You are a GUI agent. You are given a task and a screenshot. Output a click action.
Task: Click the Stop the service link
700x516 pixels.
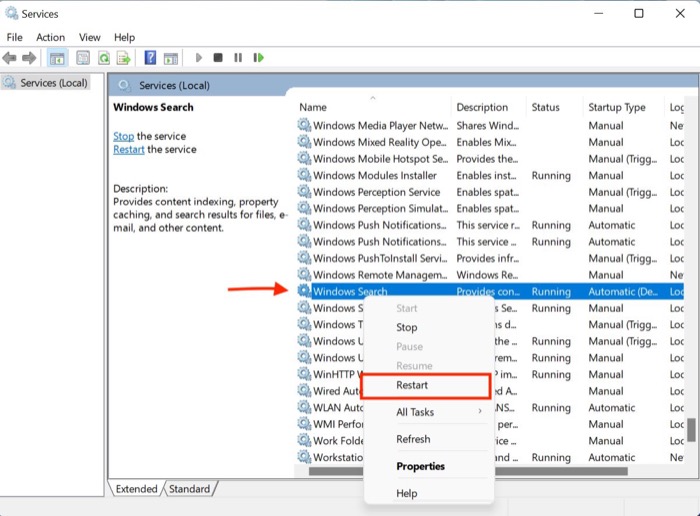[x=123, y=136]
